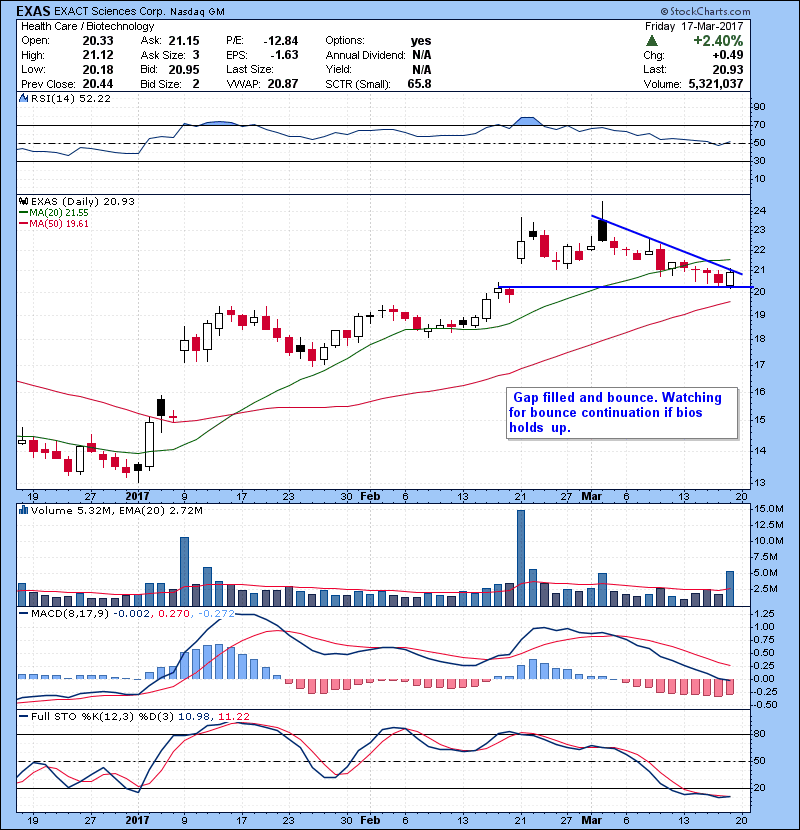Click the last white candlestick near 20.93

tap(730, 279)
